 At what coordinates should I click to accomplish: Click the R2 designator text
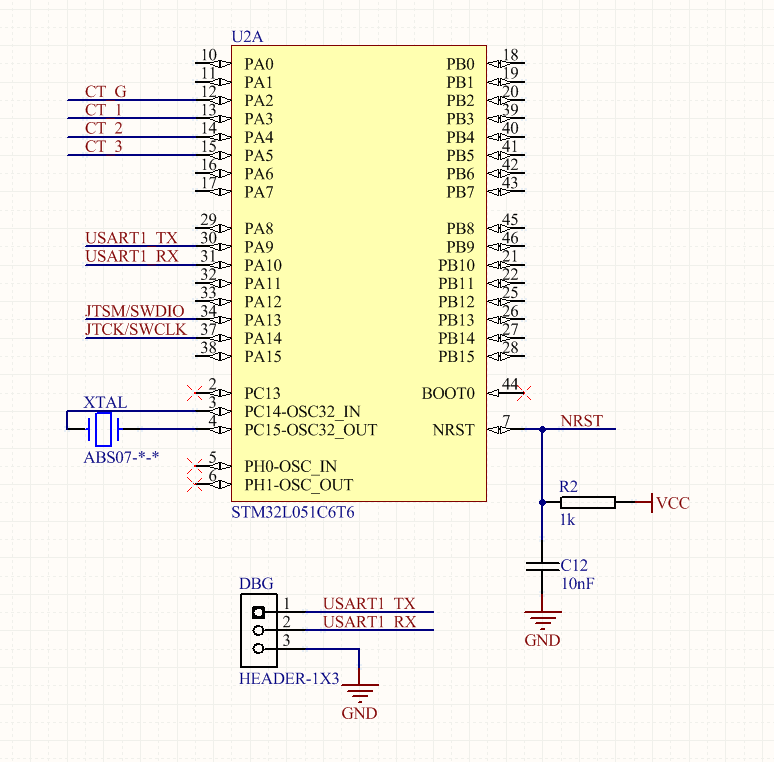(568, 487)
